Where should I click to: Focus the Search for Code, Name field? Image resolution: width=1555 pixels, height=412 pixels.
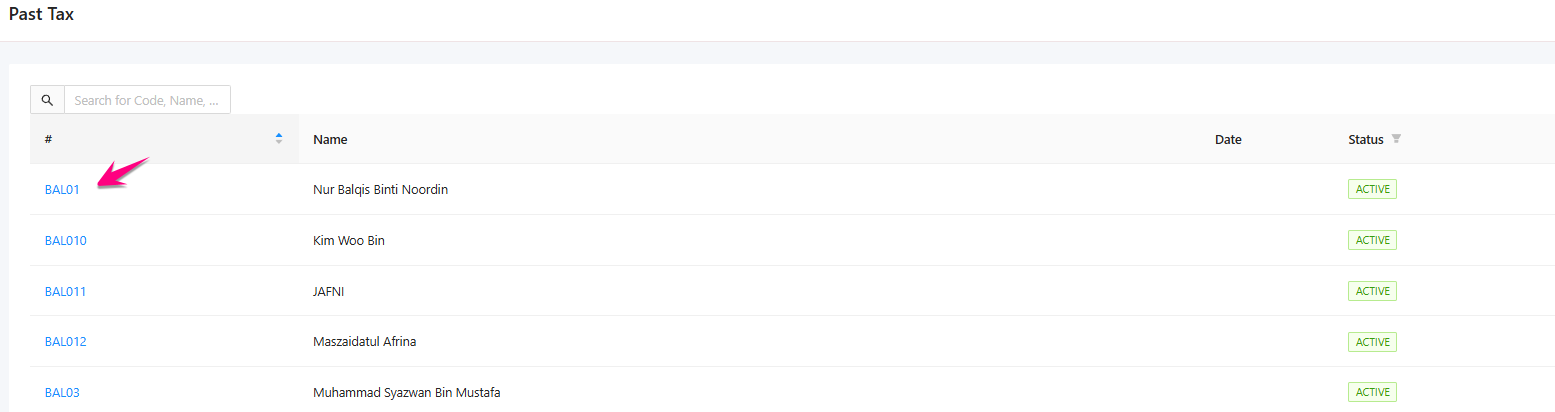pos(147,100)
